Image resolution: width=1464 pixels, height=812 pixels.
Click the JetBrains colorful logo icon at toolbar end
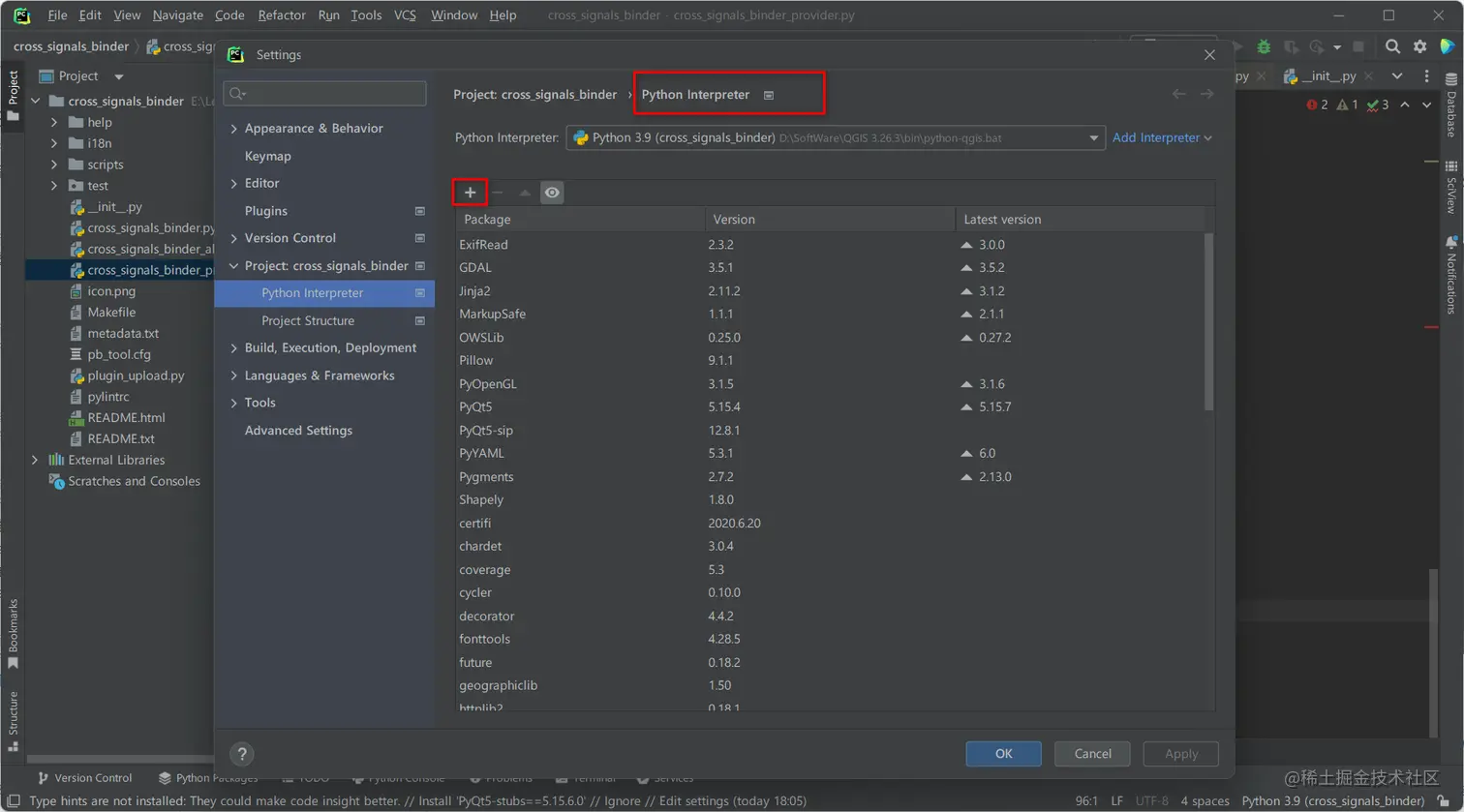[1447, 46]
